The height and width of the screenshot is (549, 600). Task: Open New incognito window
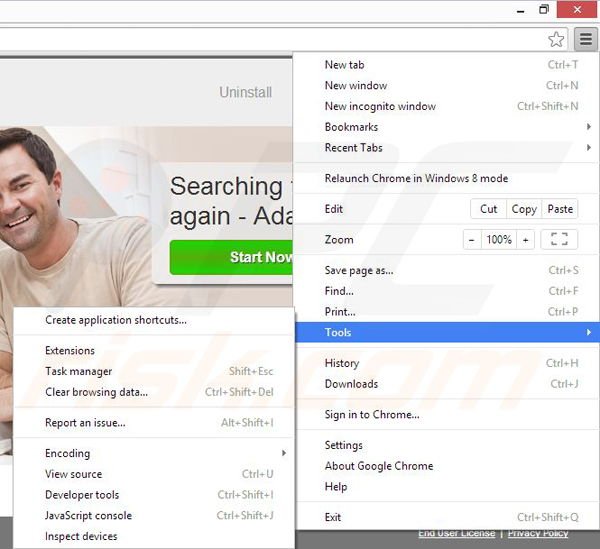[446, 106]
